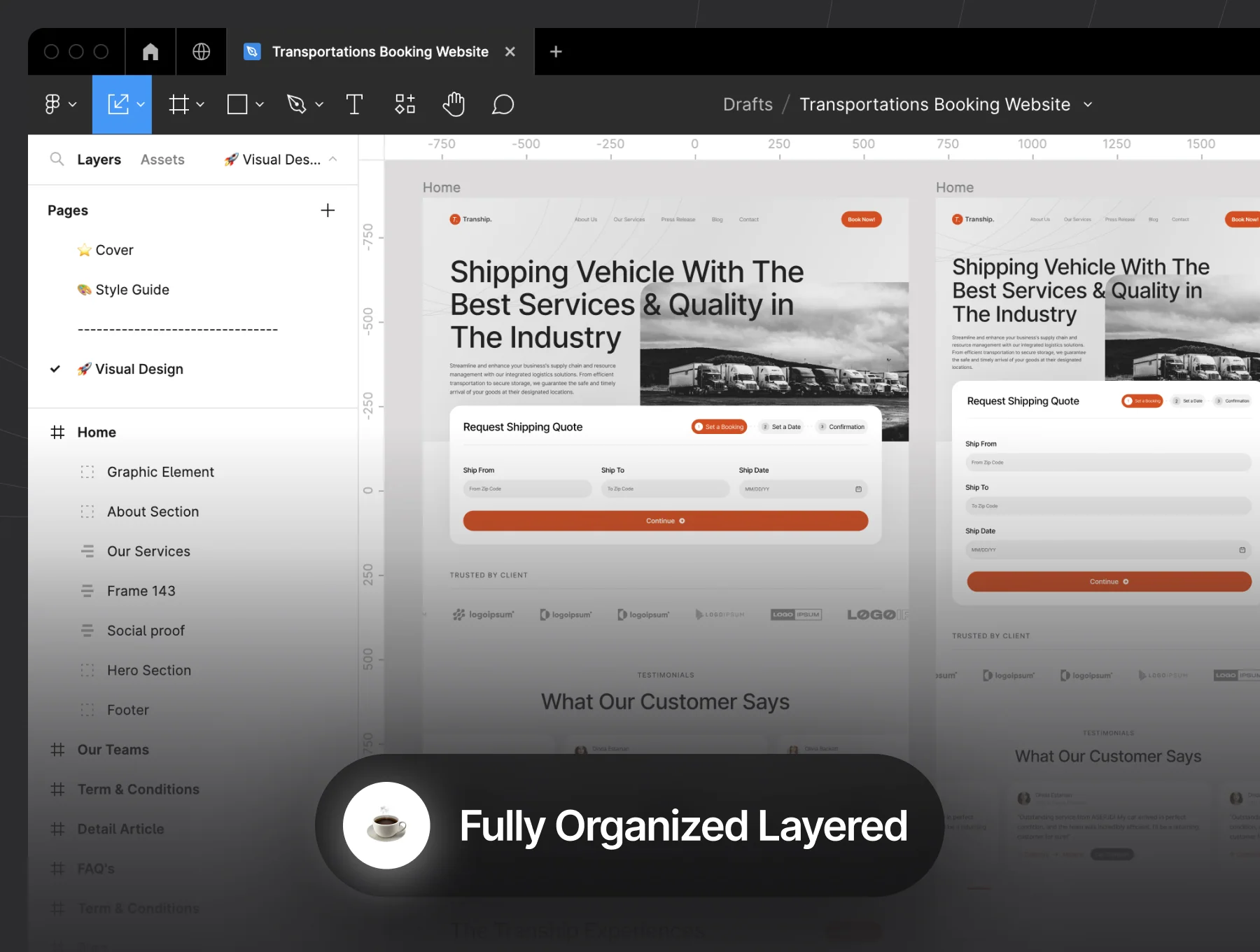Image resolution: width=1260 pixels, height=952 pixels.
Task: Select the Our Services layer
Action: click(x=148, y=551)
